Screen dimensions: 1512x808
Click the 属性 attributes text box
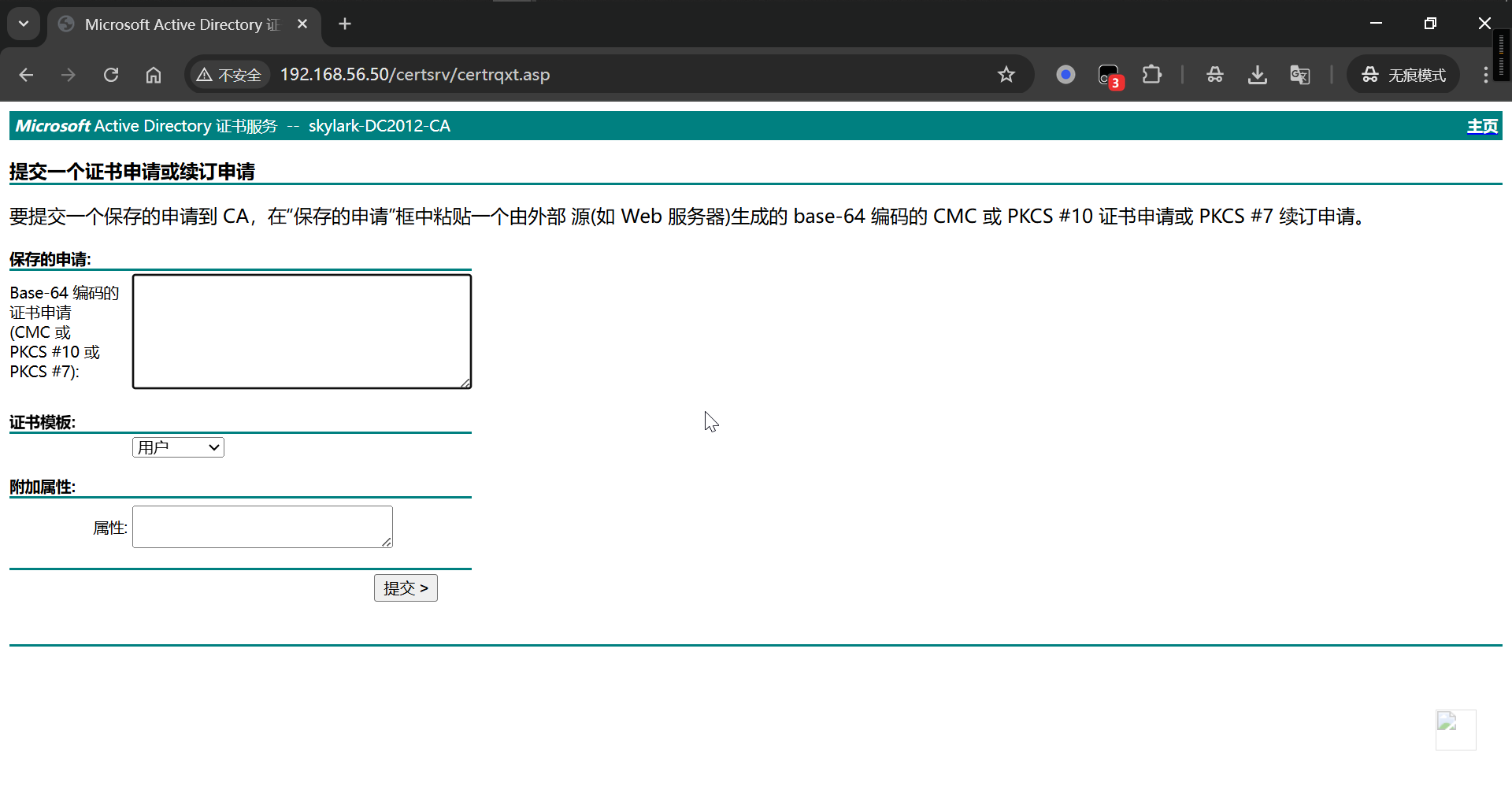(x=262, y=527)
